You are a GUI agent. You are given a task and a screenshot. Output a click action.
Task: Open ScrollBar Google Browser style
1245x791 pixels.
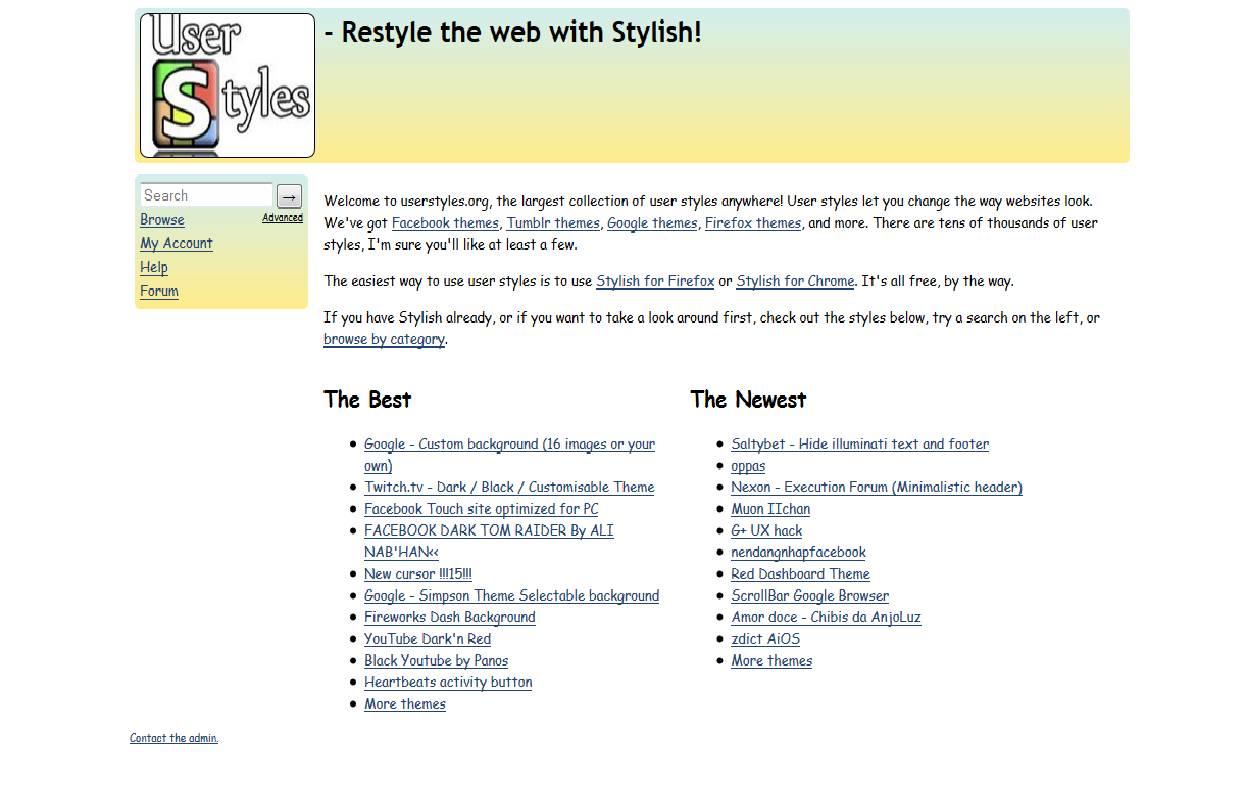[810, 596]
